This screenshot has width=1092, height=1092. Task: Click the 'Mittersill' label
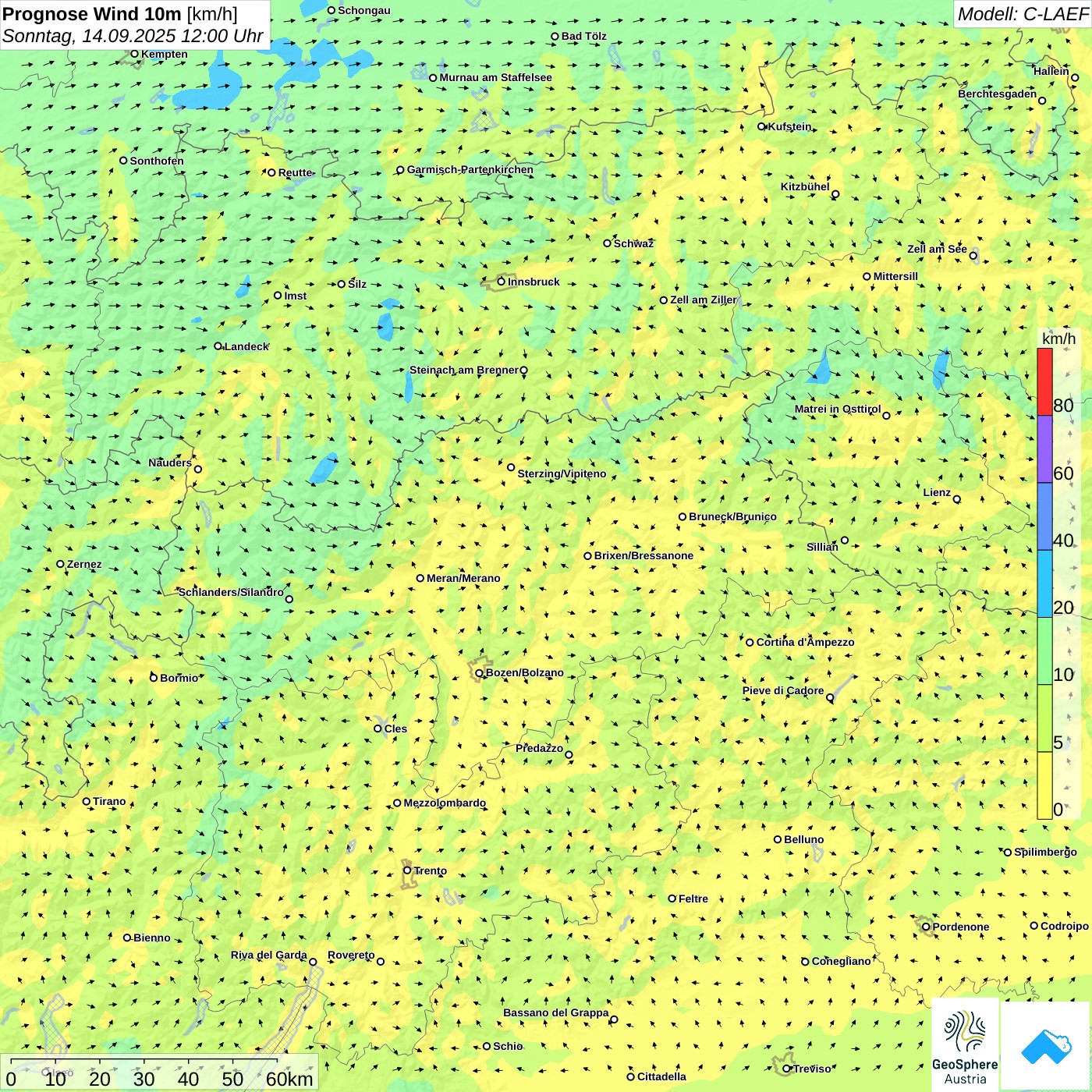(895, 276)
